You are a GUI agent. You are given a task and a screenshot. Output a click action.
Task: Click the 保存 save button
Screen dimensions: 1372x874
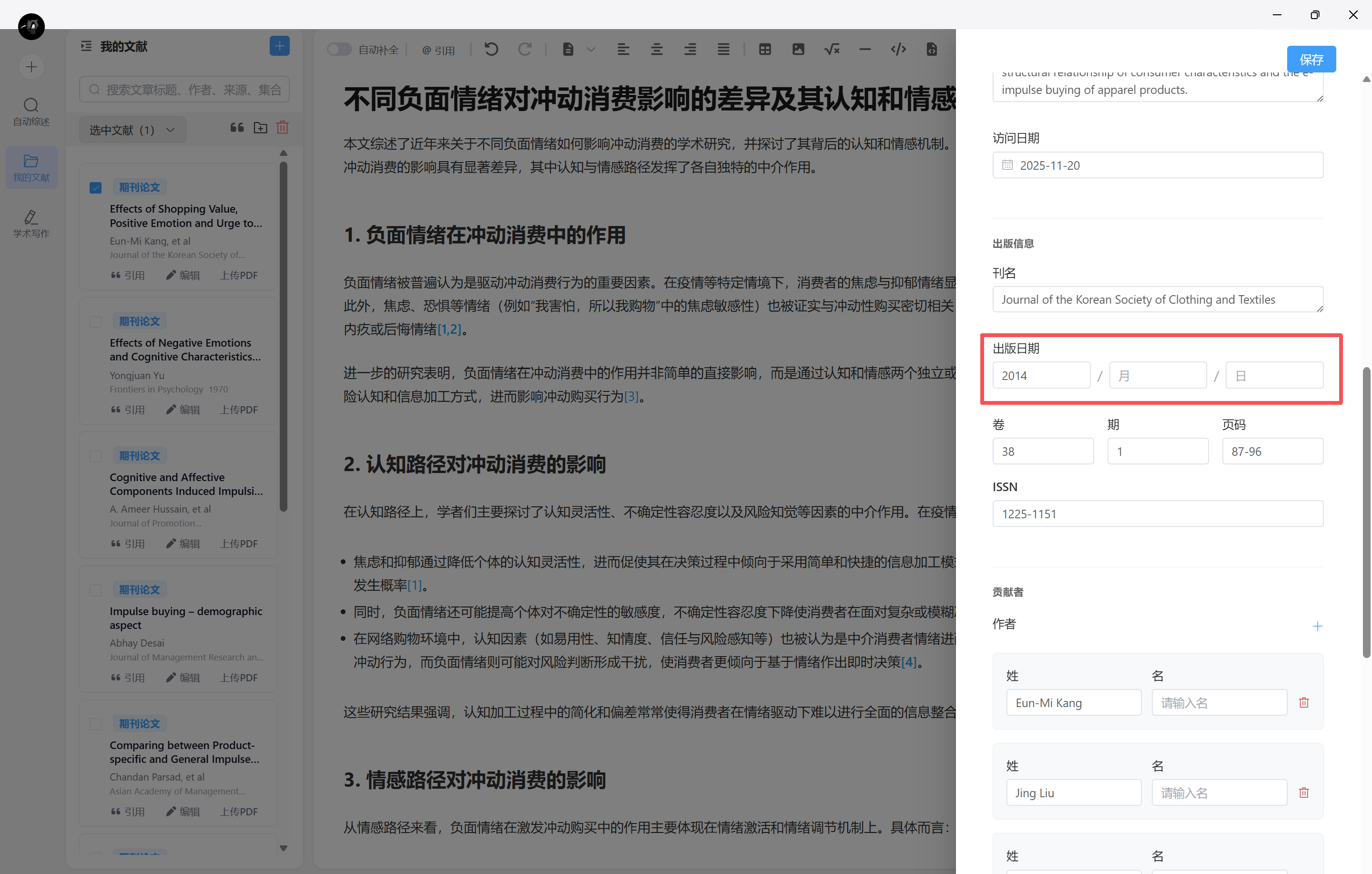coord(1311,59)
